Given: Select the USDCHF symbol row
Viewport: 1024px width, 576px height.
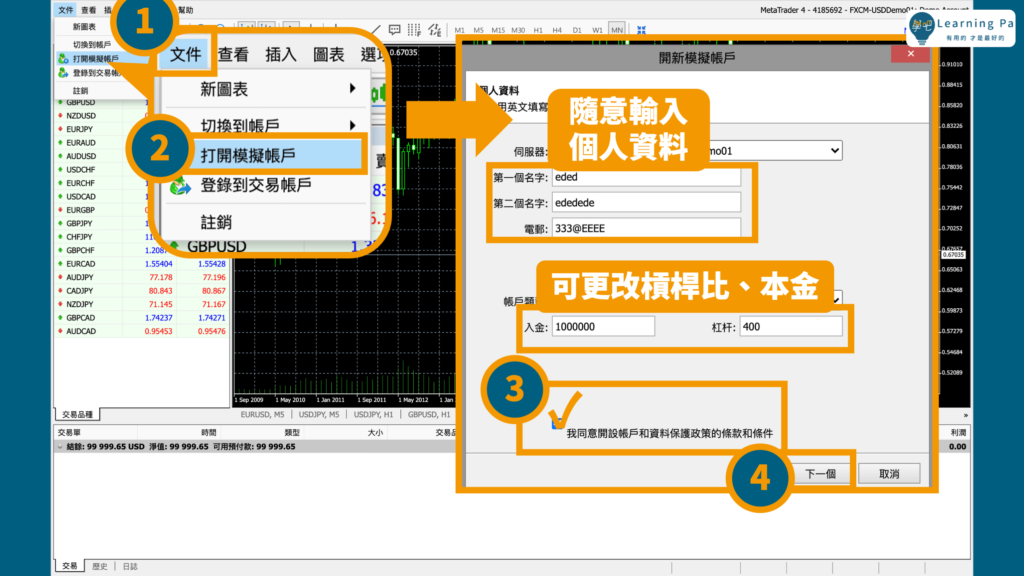Looking at the screenshot, I should [103, 170].
